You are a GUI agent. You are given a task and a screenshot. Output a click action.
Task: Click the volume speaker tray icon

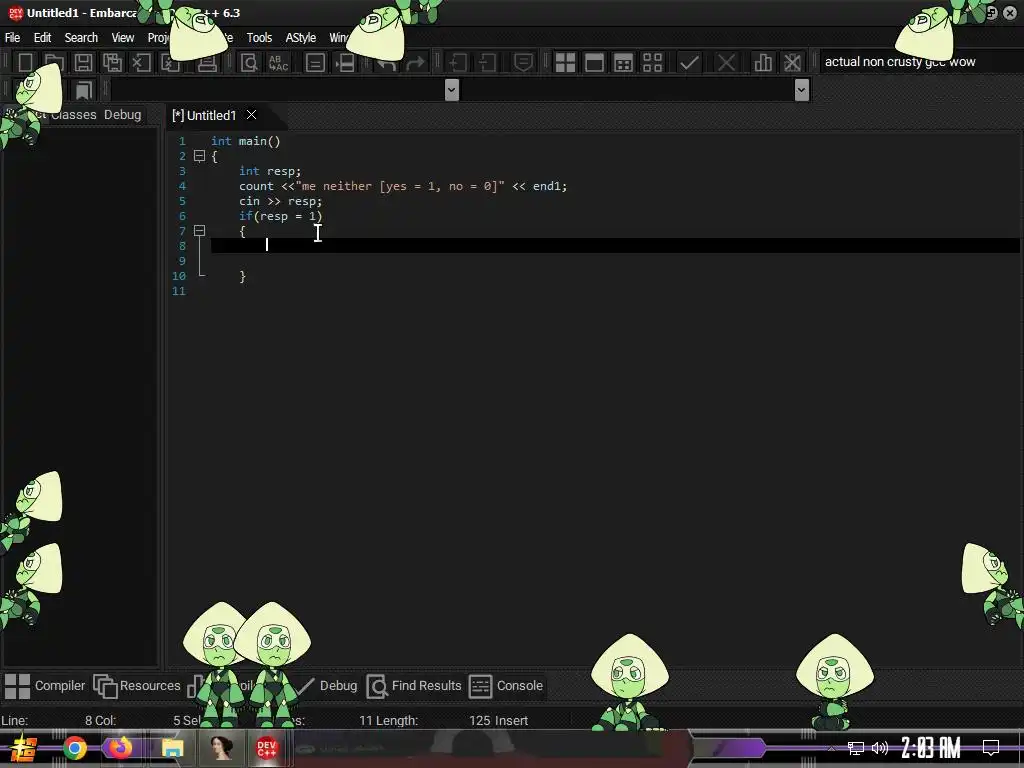click(x=880, y=748)
